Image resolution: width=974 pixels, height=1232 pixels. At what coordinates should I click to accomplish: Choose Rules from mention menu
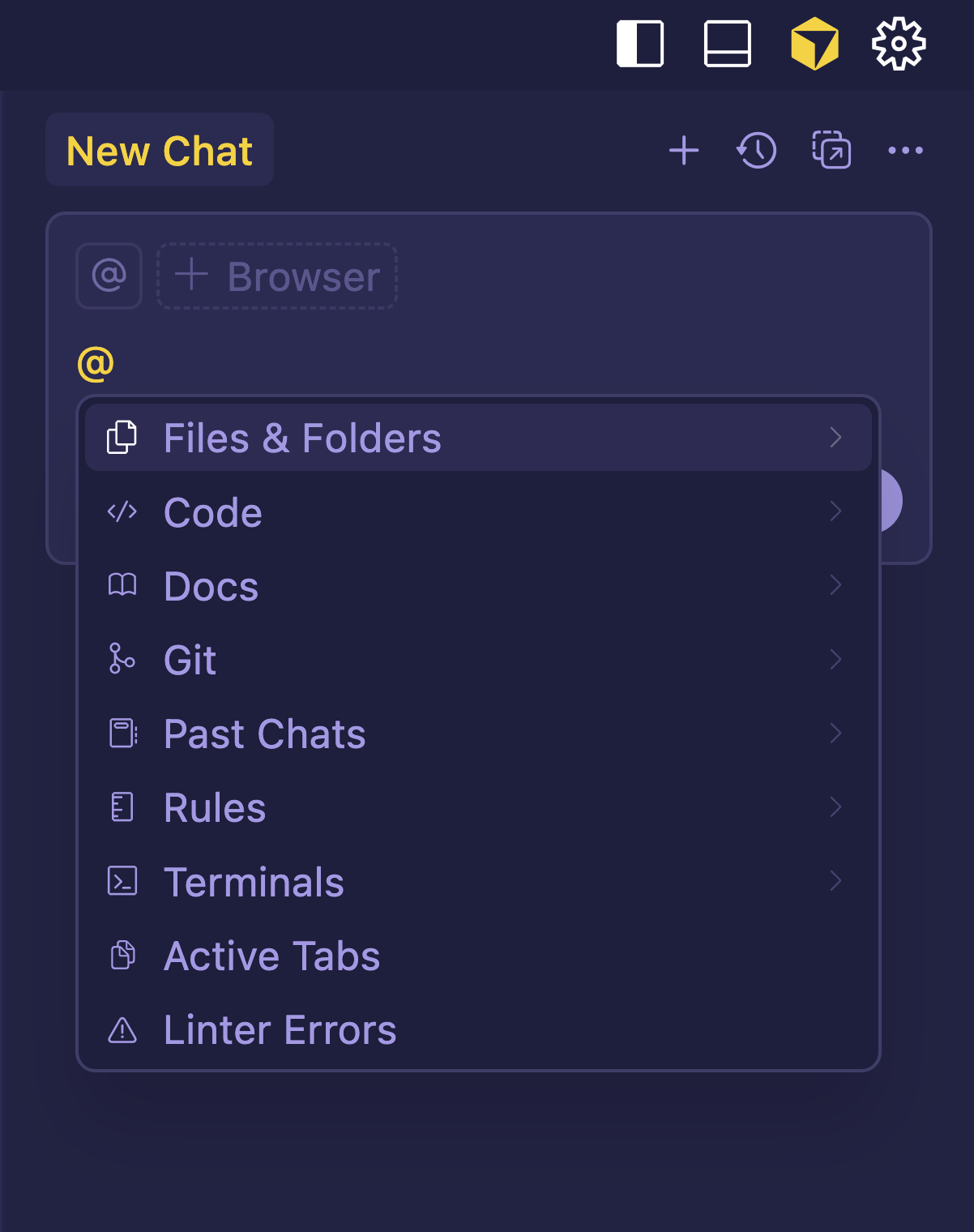point(215,807)
